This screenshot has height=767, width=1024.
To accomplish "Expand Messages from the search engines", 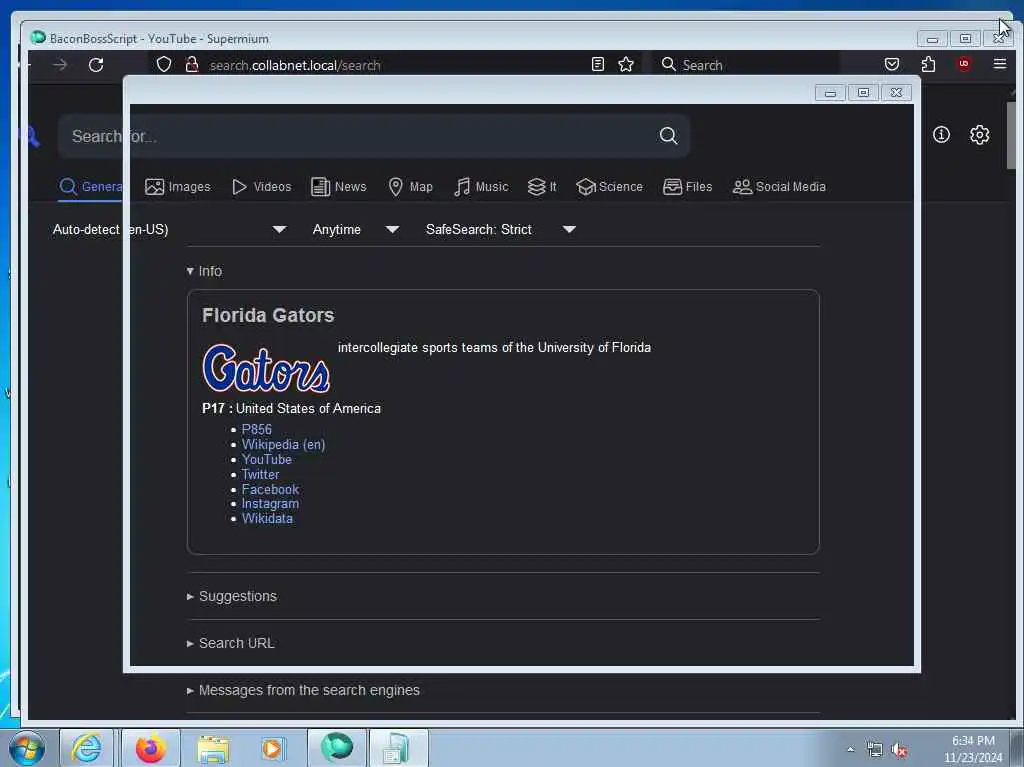I will [x=303, y=691].
